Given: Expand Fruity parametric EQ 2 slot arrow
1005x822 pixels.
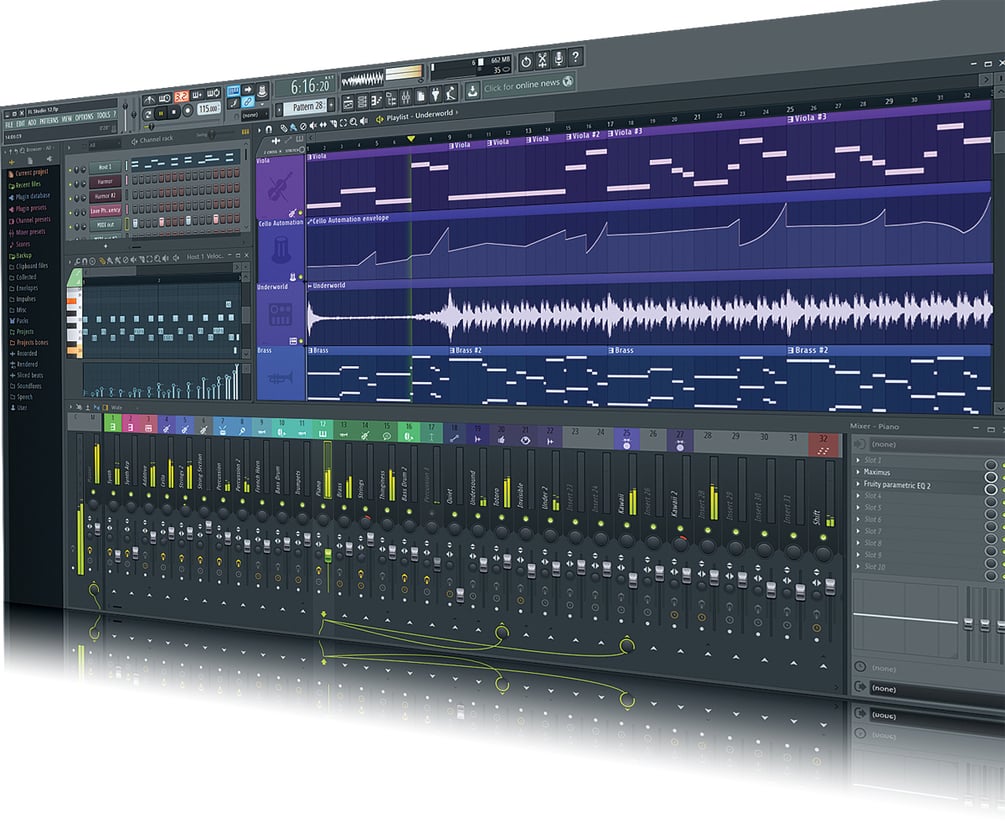Looking at the screenshot, I should (858, 483).
